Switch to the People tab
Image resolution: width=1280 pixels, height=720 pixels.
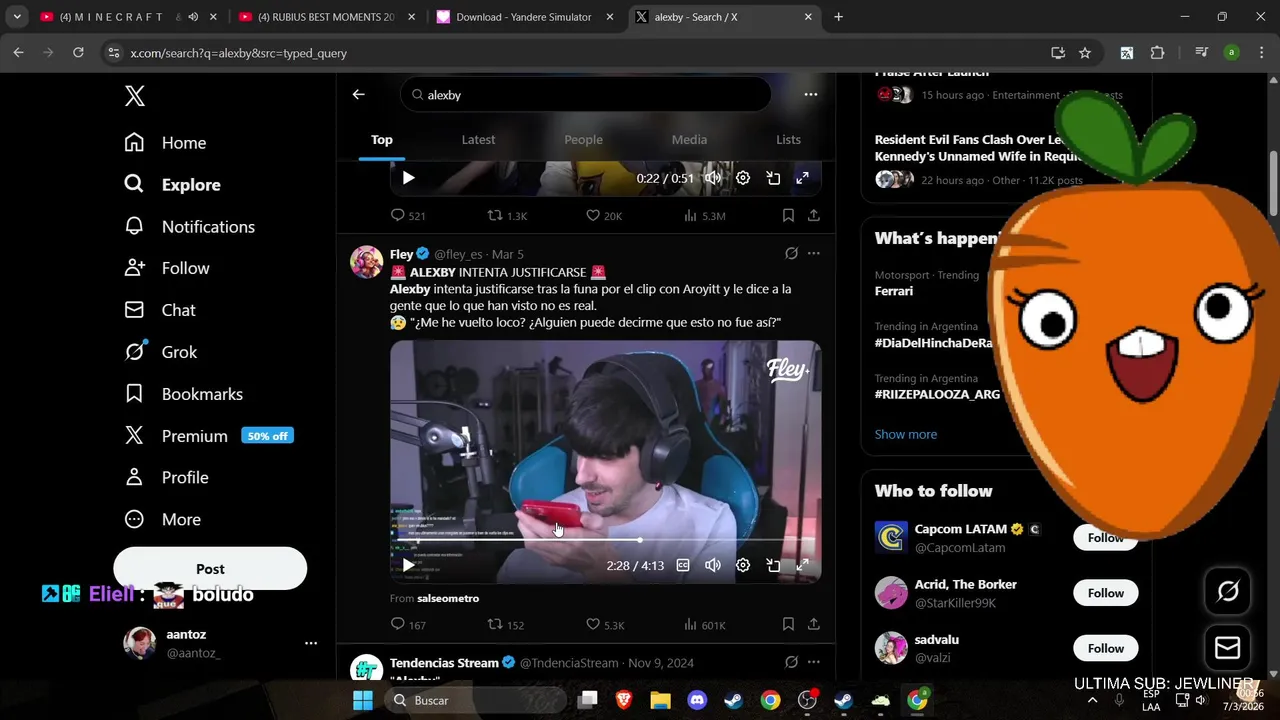coord(583,140)
